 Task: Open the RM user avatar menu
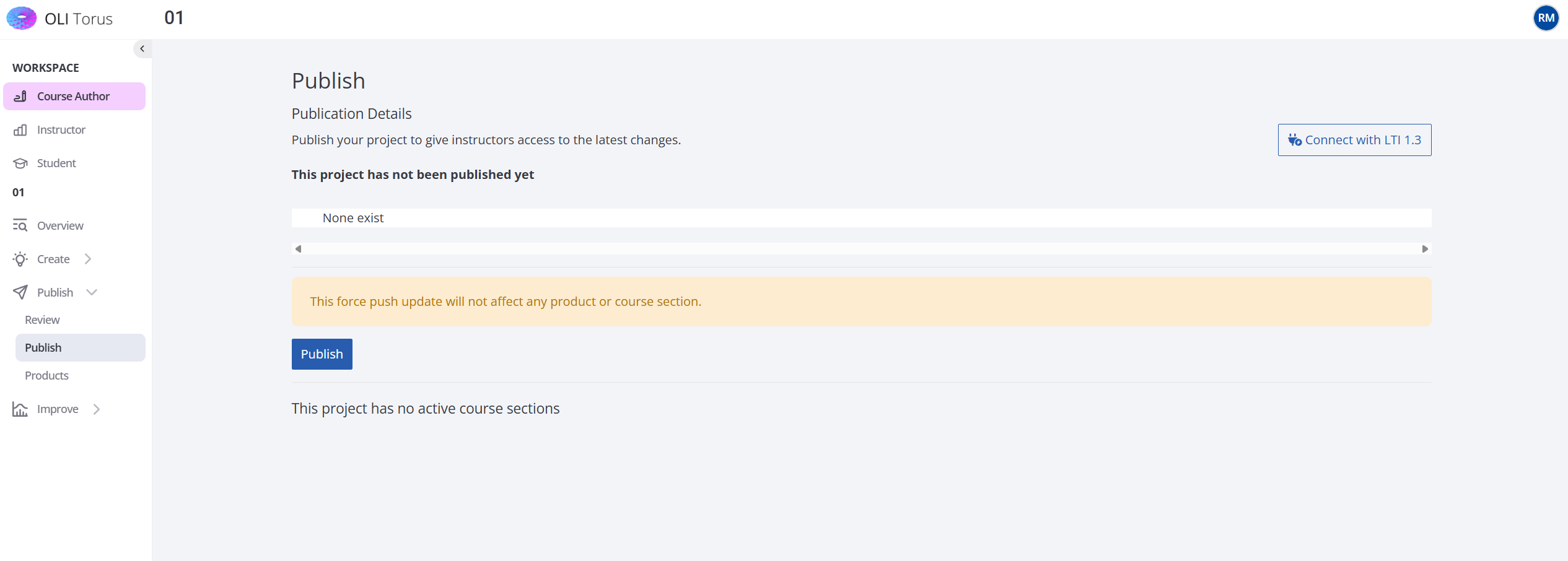[x=1545, y=18]
